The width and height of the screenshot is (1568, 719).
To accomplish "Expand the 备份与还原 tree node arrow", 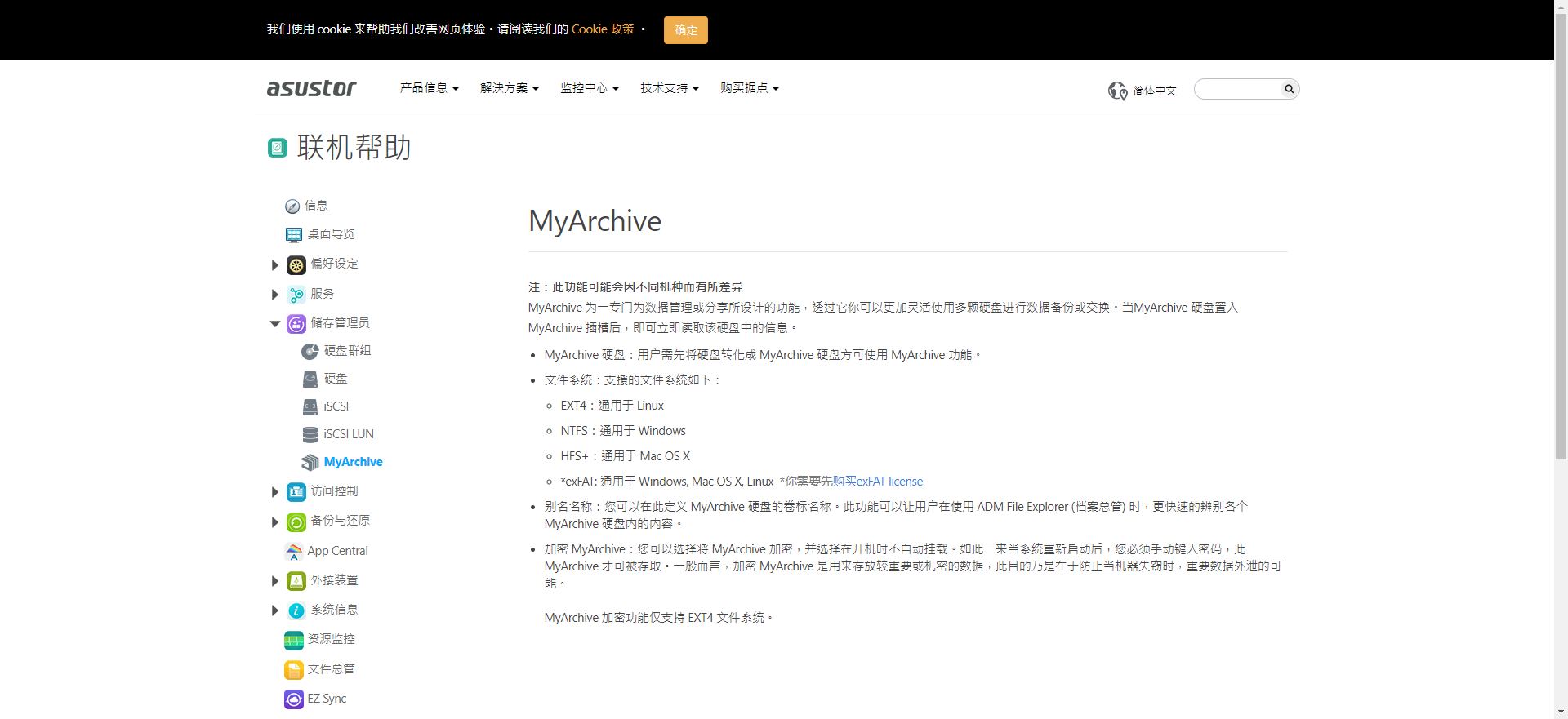I will coord(275,522).
